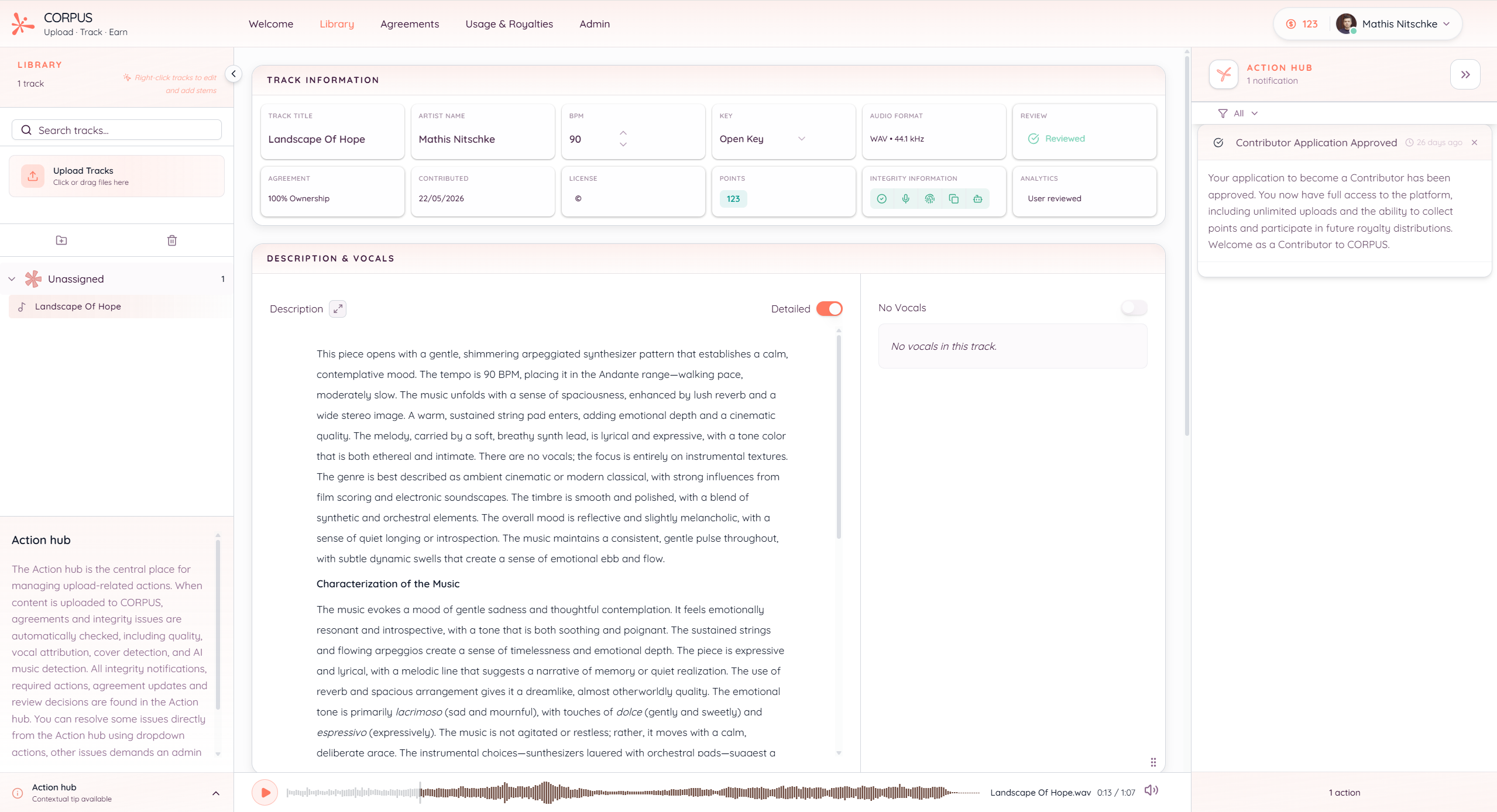The image size is (1497, 812).
Task: Click the No vocals in this track box
Action: (x=1012, y=346)
